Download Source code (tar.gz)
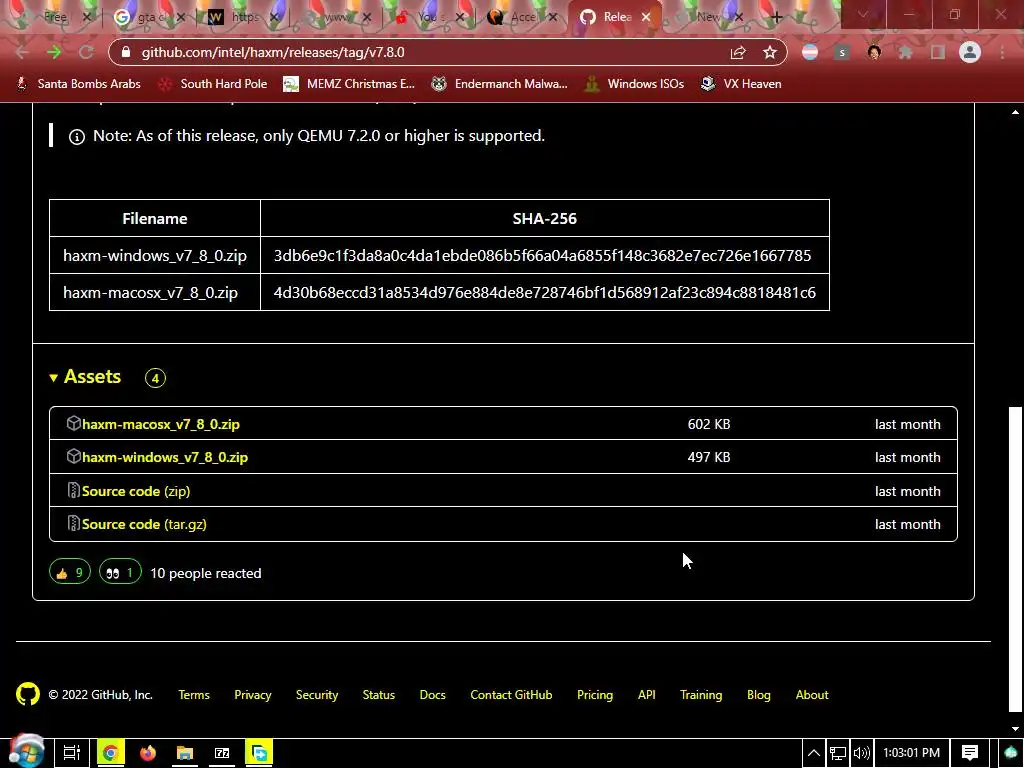 tap(144, 524)
